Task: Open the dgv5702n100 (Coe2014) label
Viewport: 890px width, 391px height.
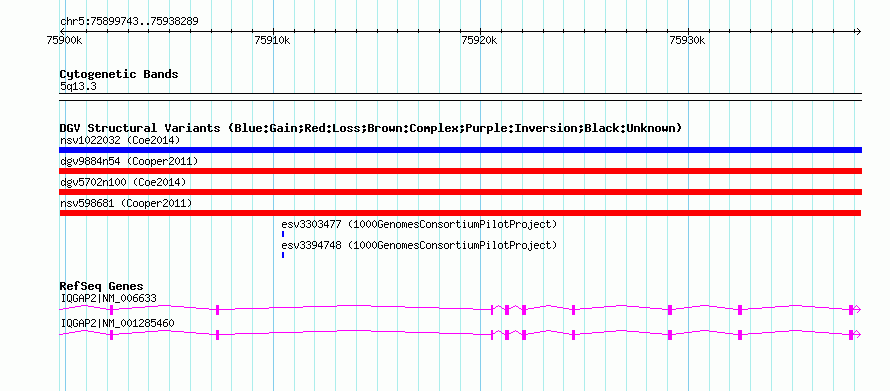Action: [x=123, y=182]
